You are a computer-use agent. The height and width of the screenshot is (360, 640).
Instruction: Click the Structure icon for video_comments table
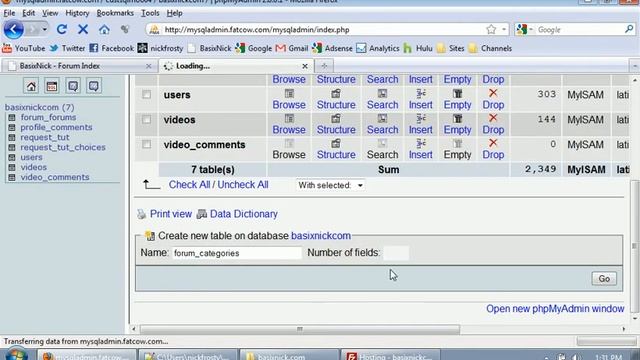point(336,143)
